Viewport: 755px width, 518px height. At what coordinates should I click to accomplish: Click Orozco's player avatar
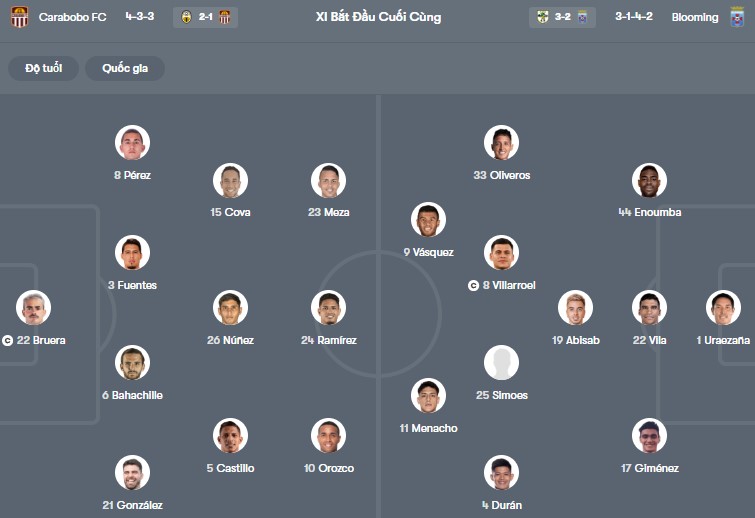(x=328, y=436)
